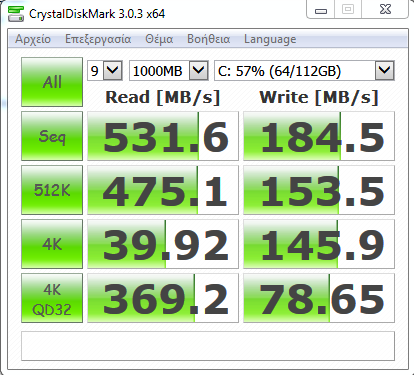This screenshot has height=375, width=414.
Task: Click the CrystalDiskMark app icon in title bar
Action: click(x=16, y=14)
